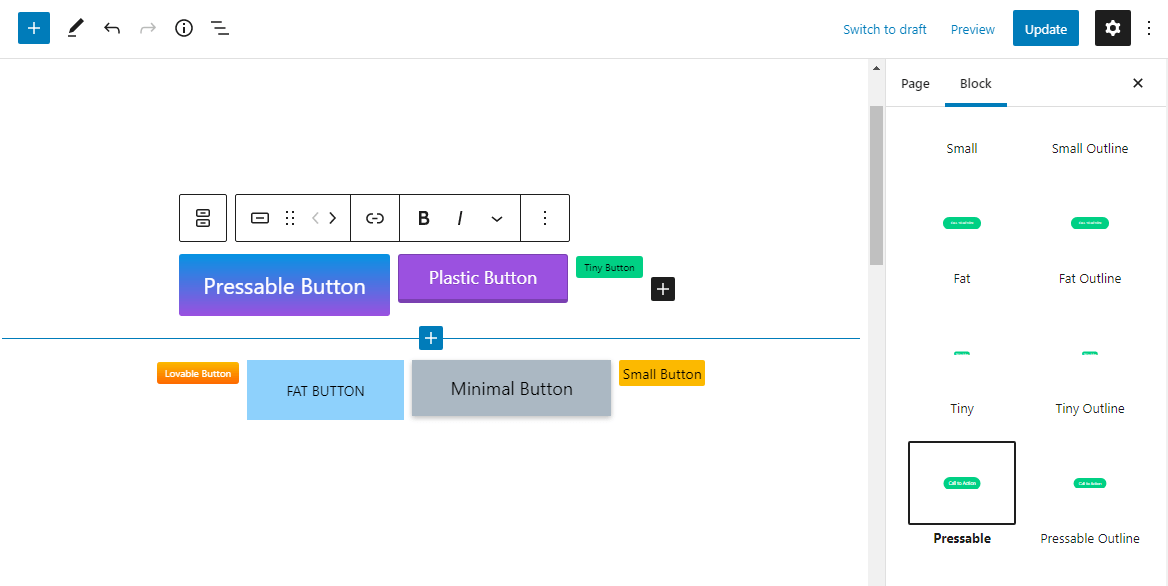Bold the button text

[x=423, y=217]
